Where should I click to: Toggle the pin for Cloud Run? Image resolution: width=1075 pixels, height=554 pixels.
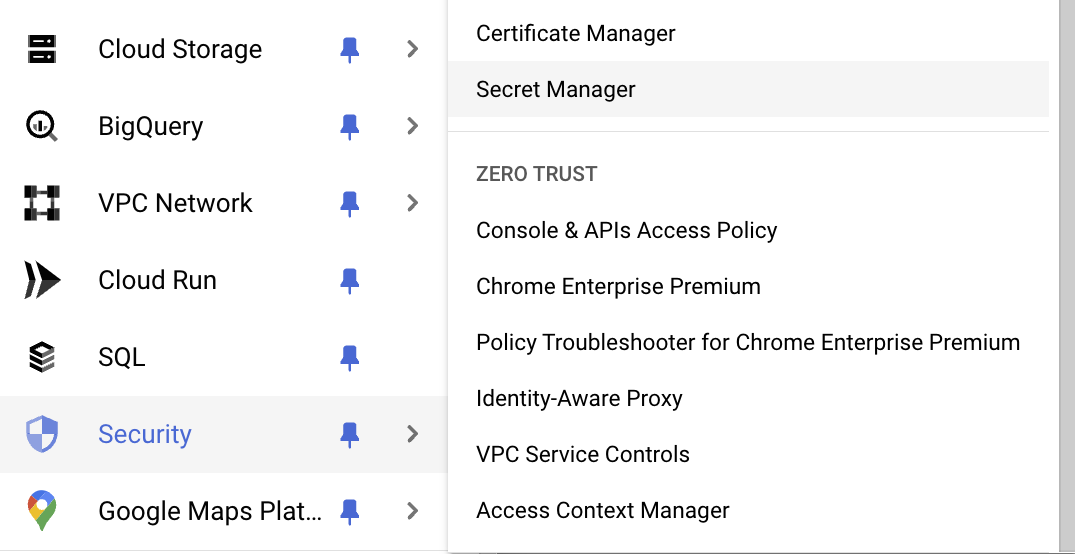pos(349,280)
